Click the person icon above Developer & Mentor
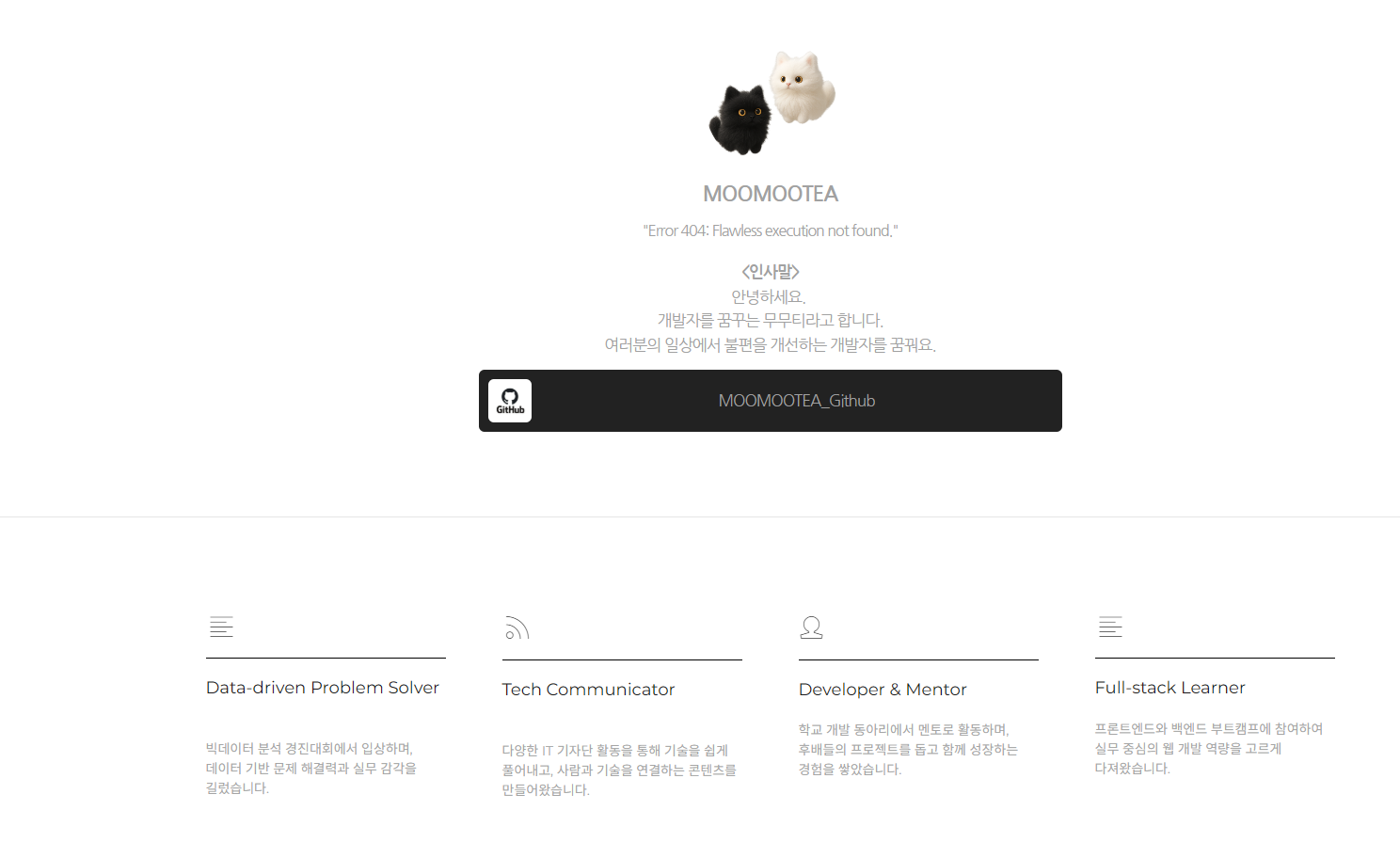Viewport: 1400px width, 842px height. pos(812,628)
